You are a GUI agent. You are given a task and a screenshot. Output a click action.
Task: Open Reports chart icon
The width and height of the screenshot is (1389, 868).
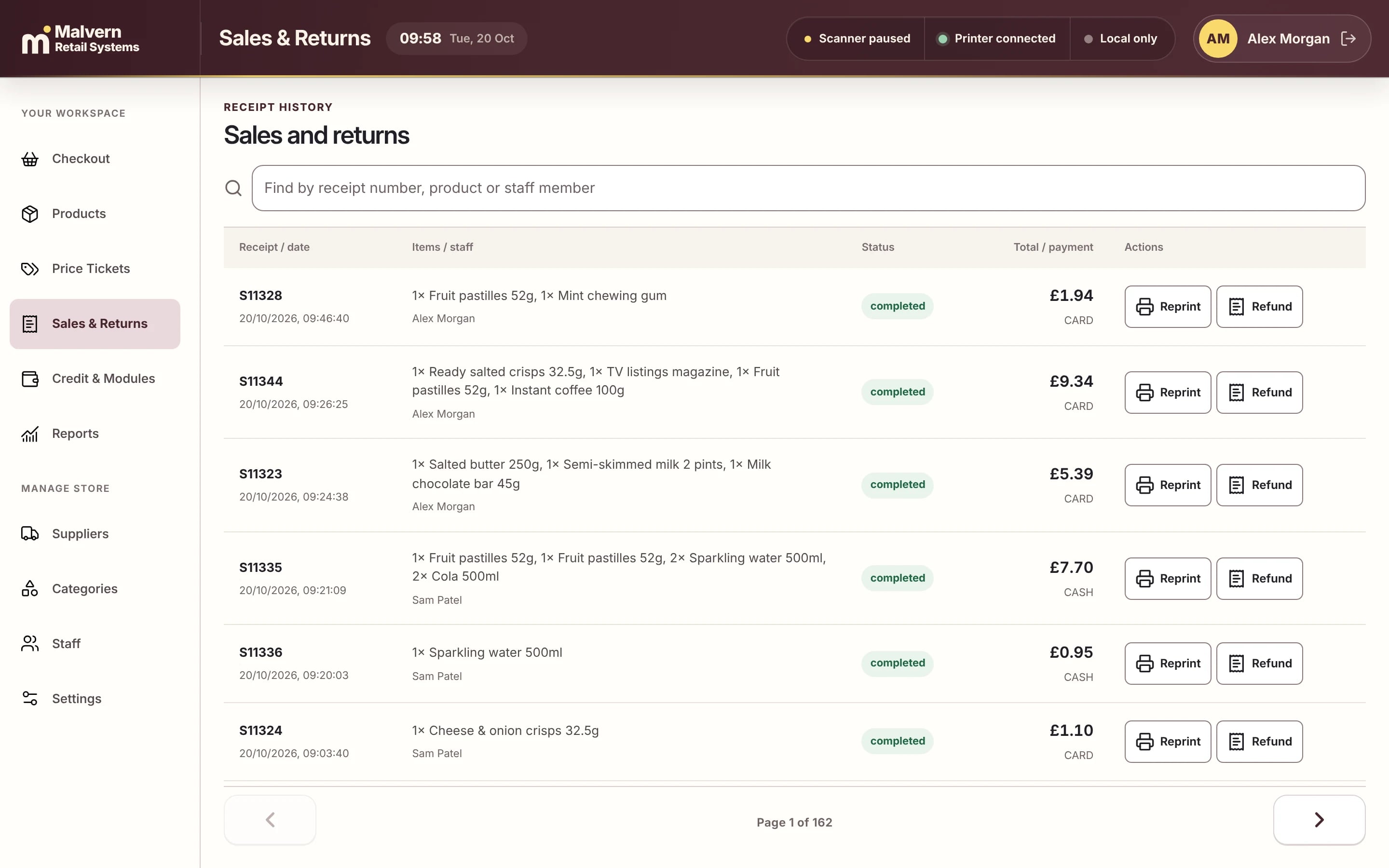(30, 434)
